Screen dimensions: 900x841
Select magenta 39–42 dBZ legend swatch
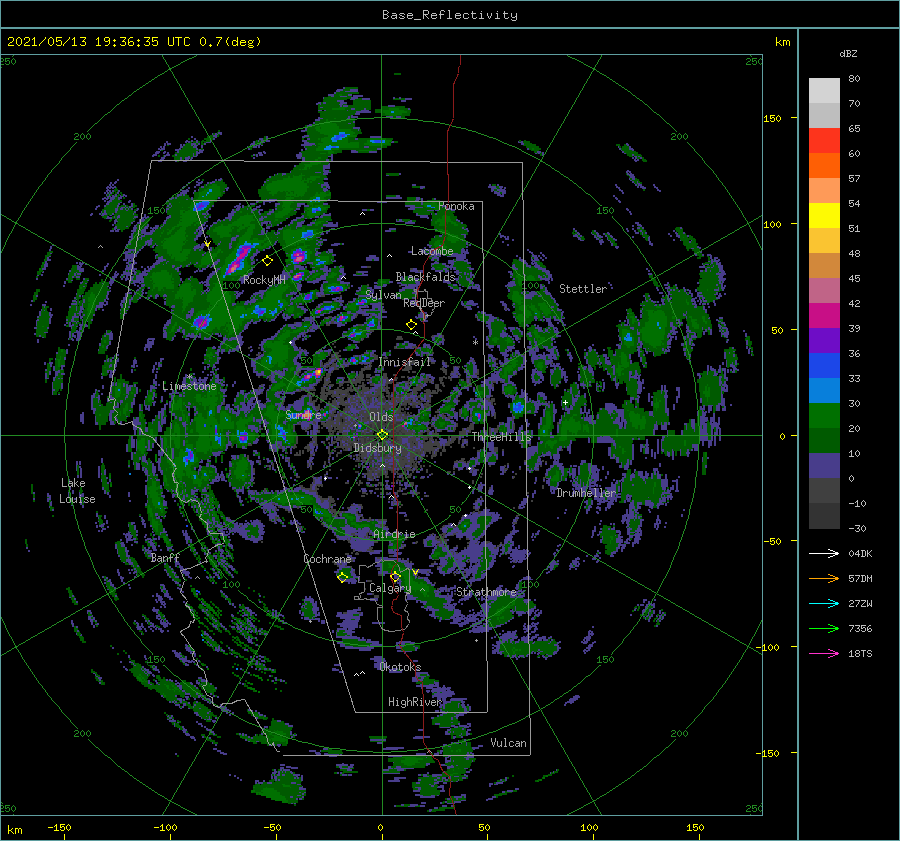click(824, 315)
